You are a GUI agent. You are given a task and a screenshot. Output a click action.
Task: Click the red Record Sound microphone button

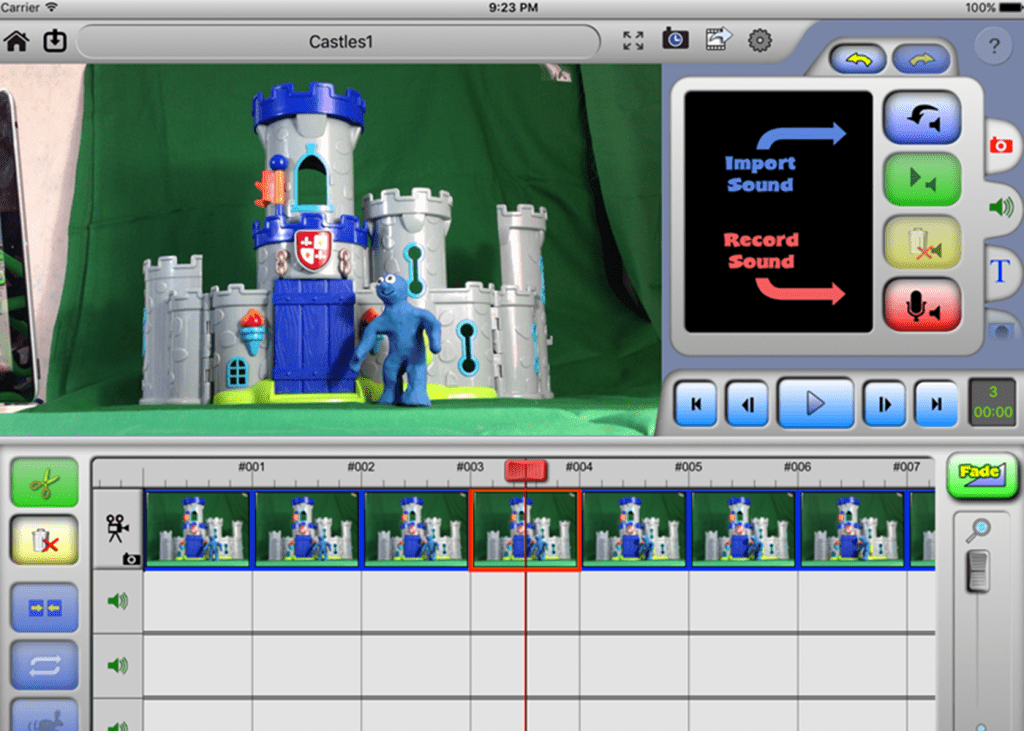(x=921, y=304)
